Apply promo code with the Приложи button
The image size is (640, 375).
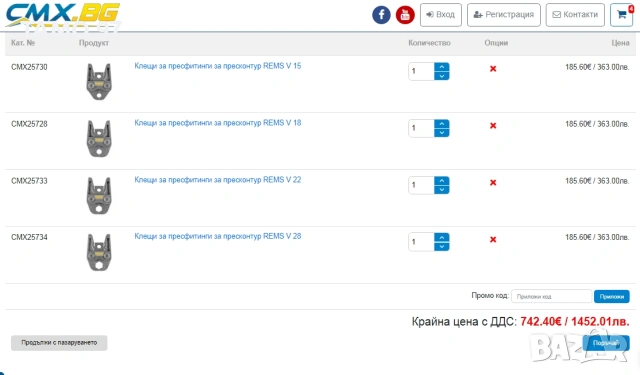pyautogui.click(x=611, y=296)
